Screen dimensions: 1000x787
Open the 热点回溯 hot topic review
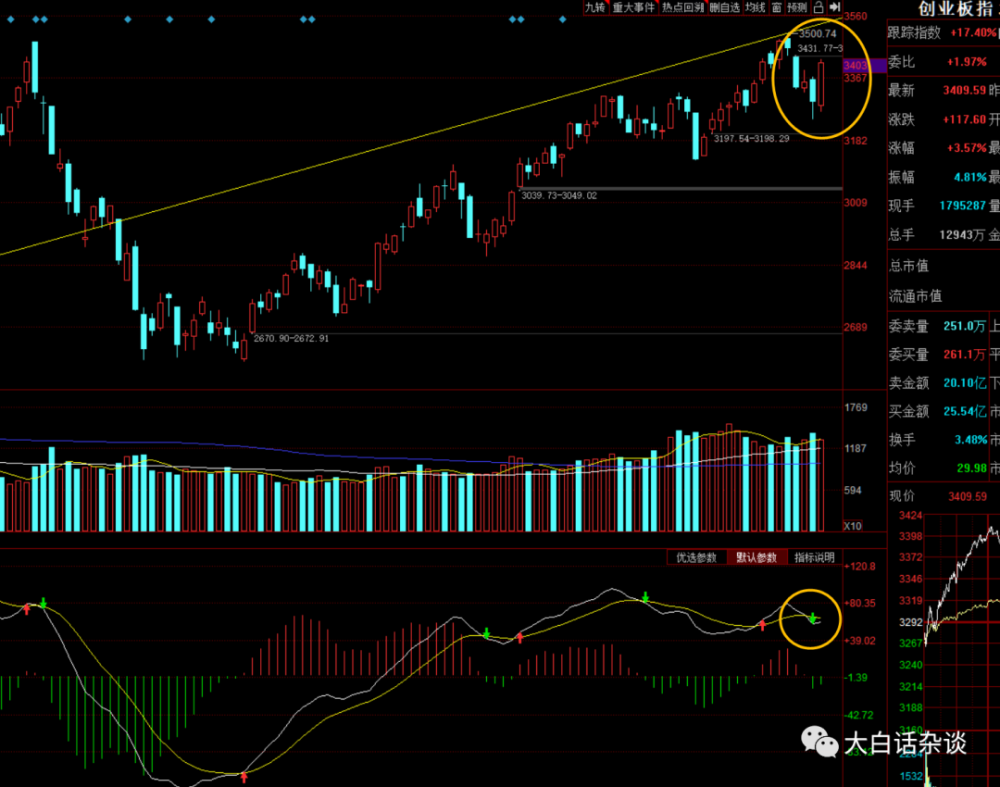pos(682,7)
